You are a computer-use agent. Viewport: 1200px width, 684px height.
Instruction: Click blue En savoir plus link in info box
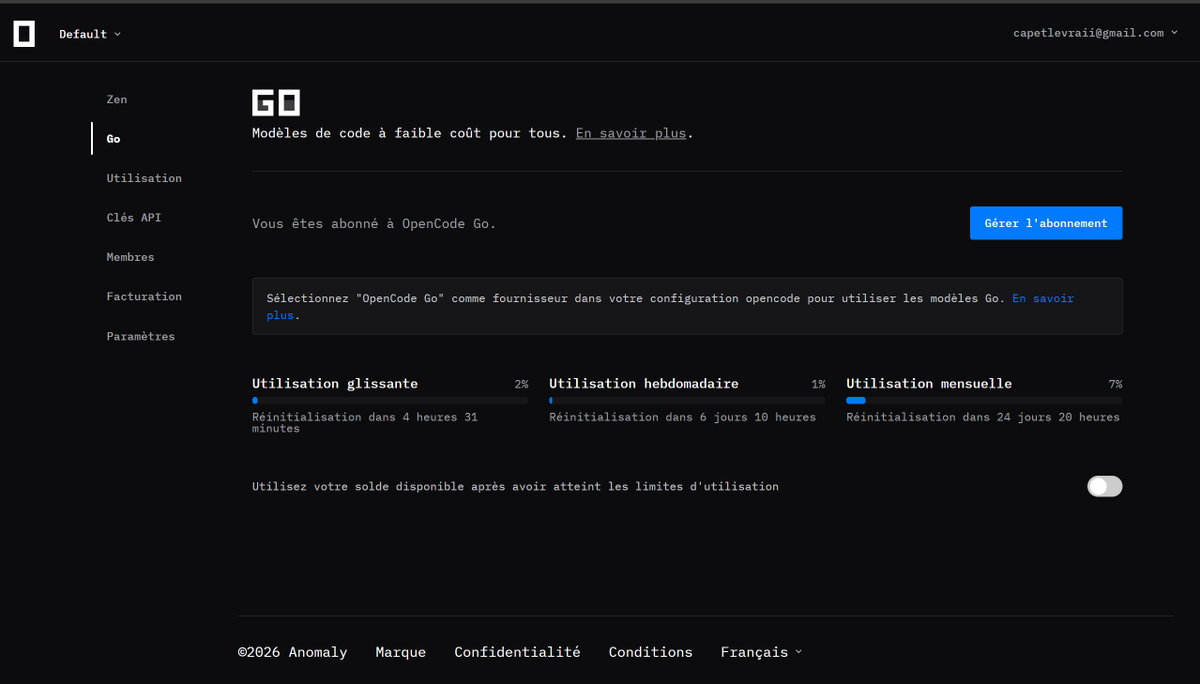point(1043,298)
